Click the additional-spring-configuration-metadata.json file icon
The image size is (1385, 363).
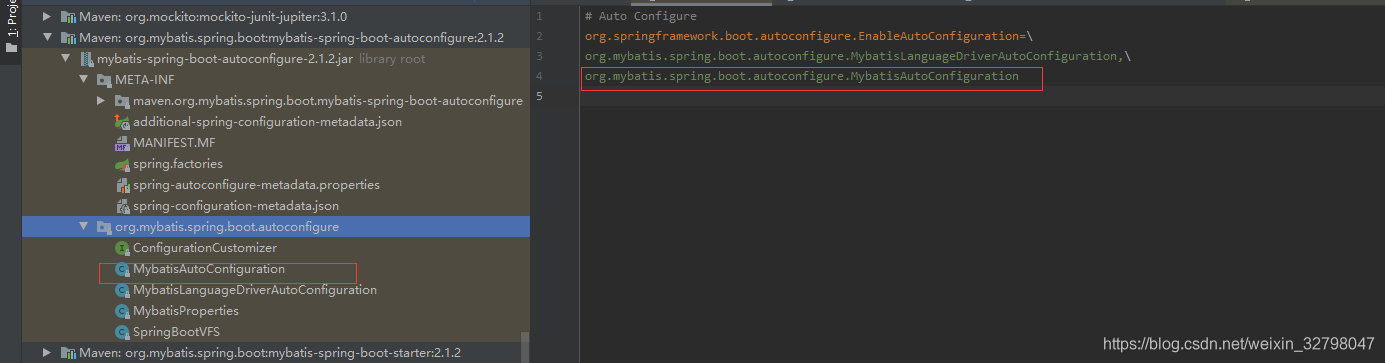point(122,122)
